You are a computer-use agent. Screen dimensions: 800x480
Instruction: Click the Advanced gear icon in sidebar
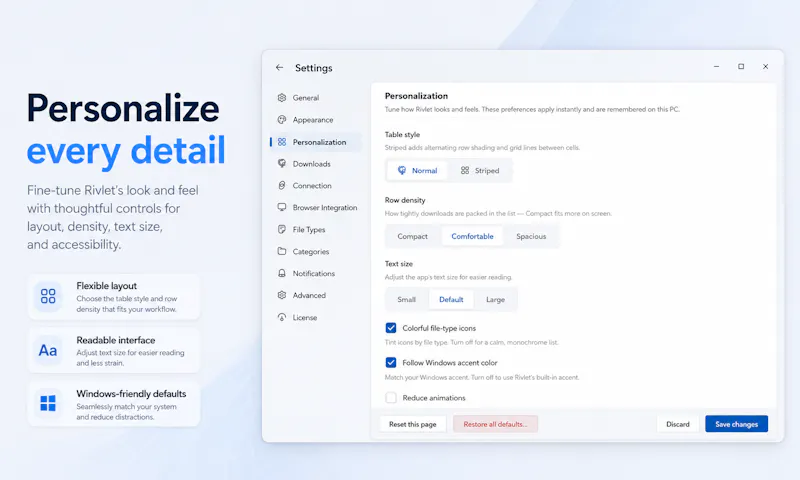click(282, 295)
